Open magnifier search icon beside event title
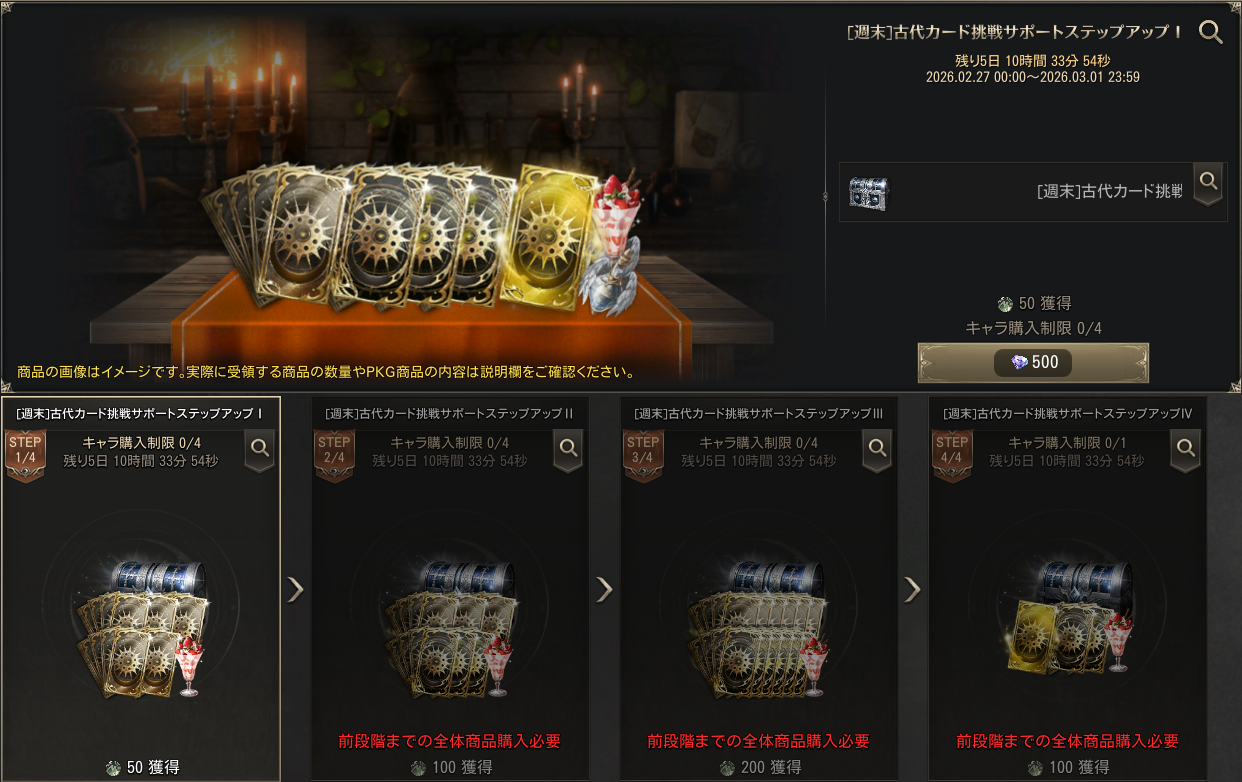The width and height of the screenshot is (1242, 782). pos(1211,32)
